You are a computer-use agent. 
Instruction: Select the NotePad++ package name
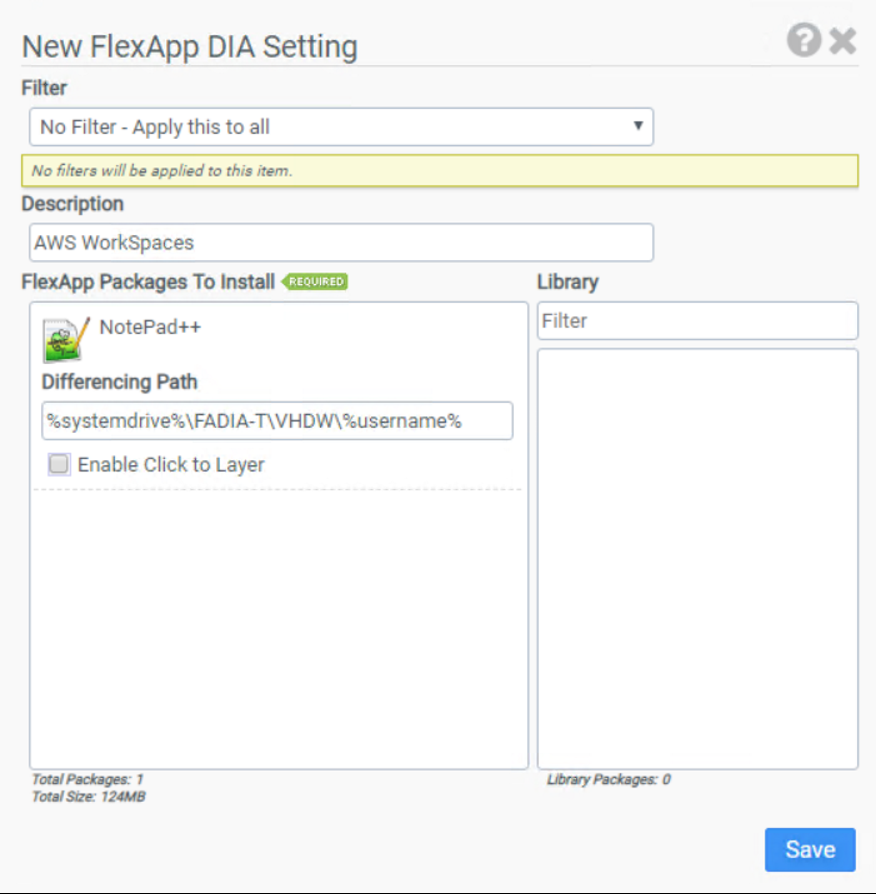point(150,327)
